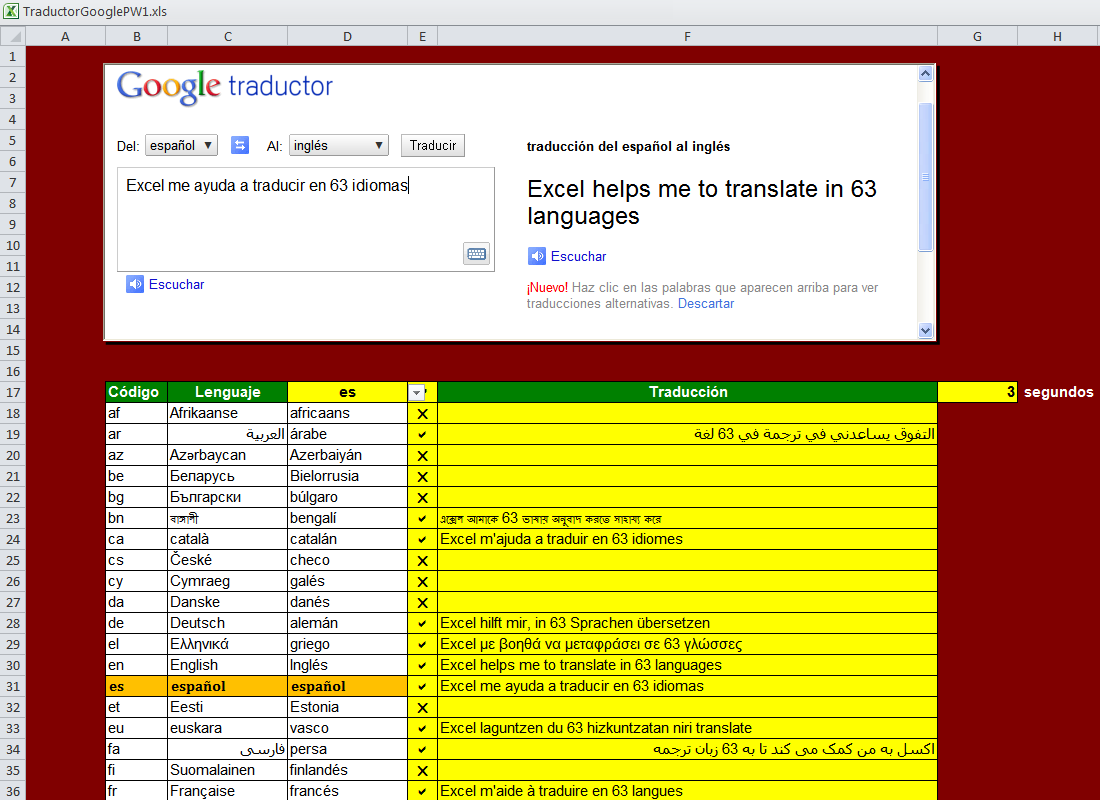Click the Select All corner of the sheet
The height and width of the screenshot is (800, 1100).
click(x=13, y=36)
